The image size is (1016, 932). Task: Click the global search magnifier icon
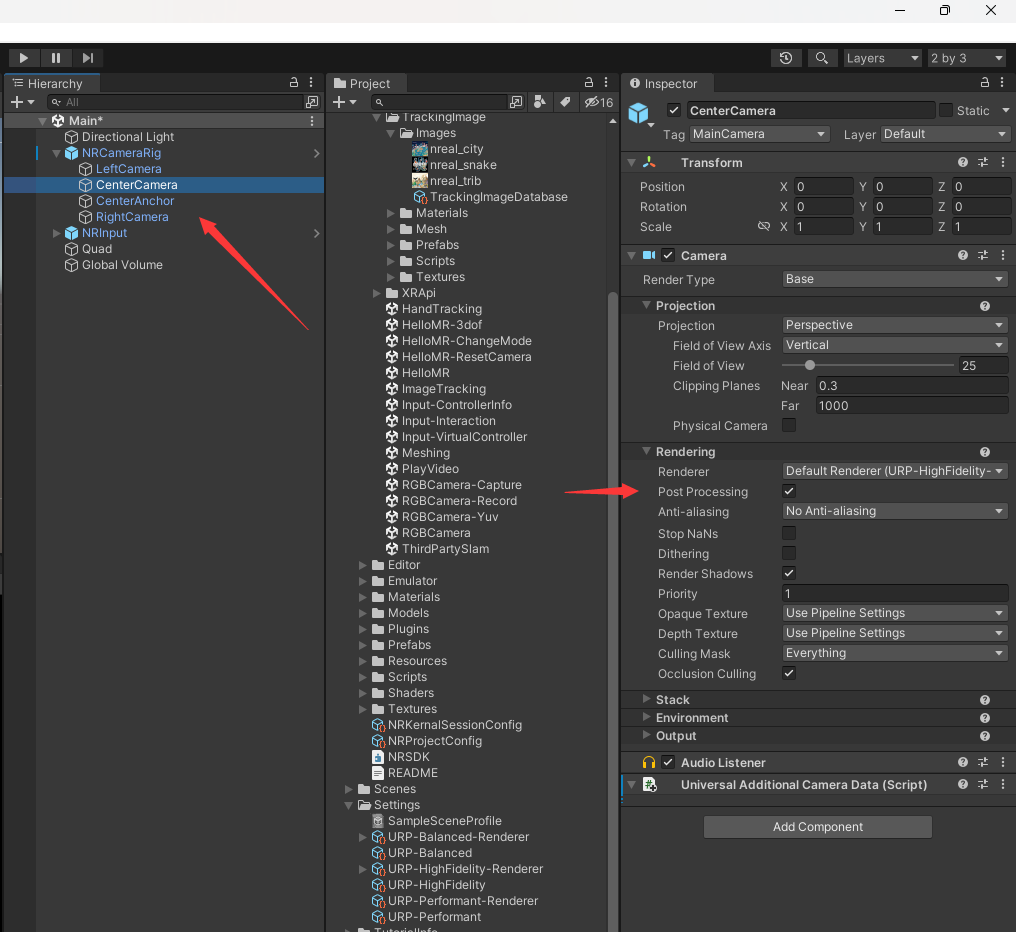(x=821, y=58)
